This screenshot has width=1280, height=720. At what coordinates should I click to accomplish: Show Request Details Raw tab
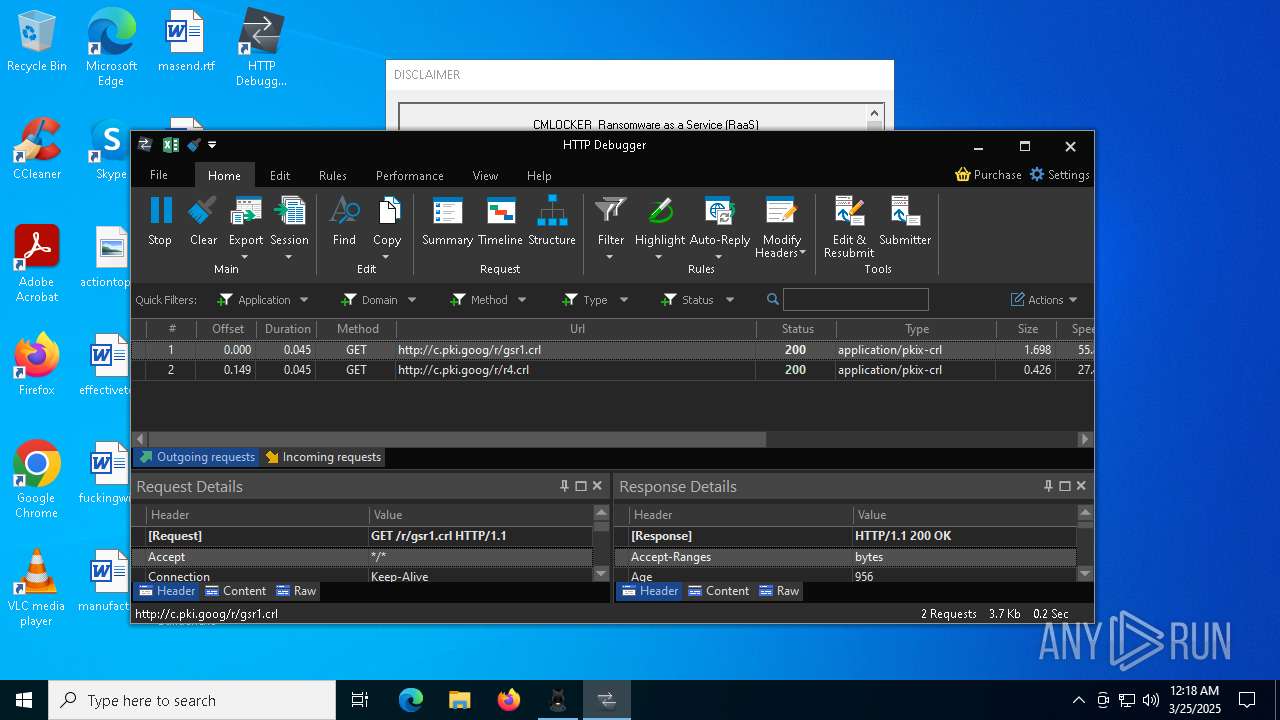(x=296, y=591)
